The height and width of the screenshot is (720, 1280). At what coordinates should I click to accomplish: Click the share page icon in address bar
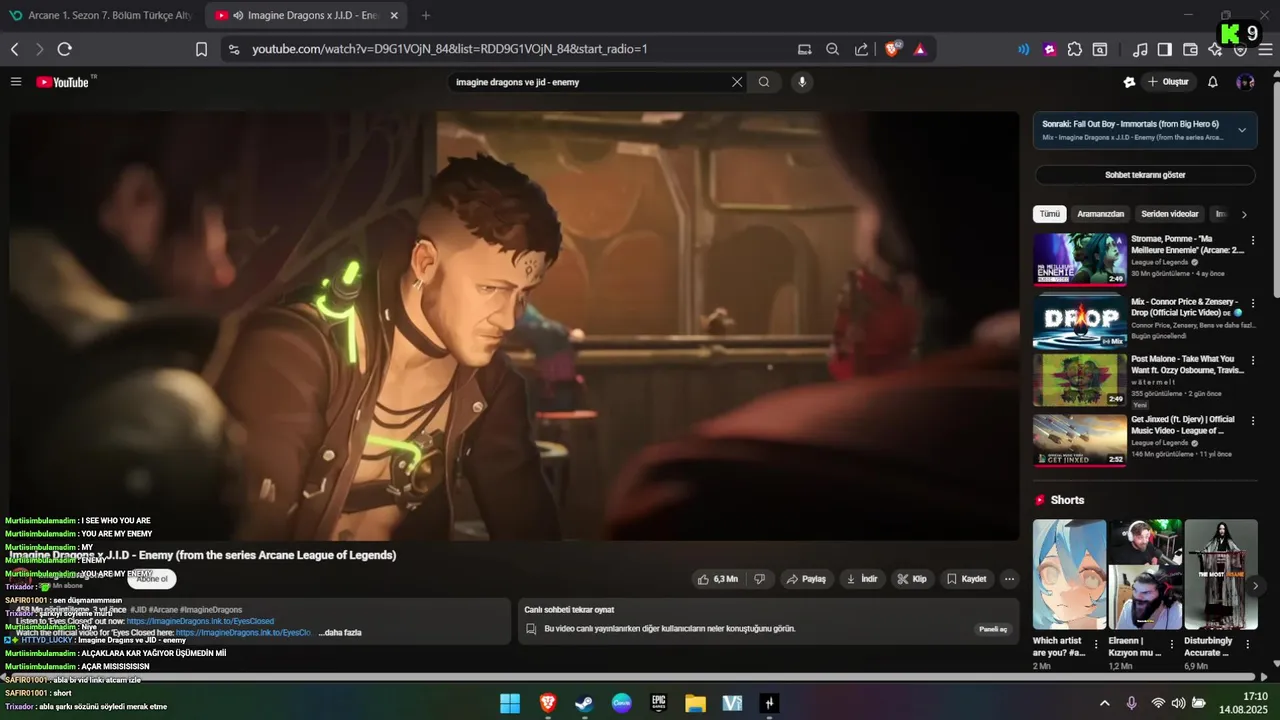861,49
